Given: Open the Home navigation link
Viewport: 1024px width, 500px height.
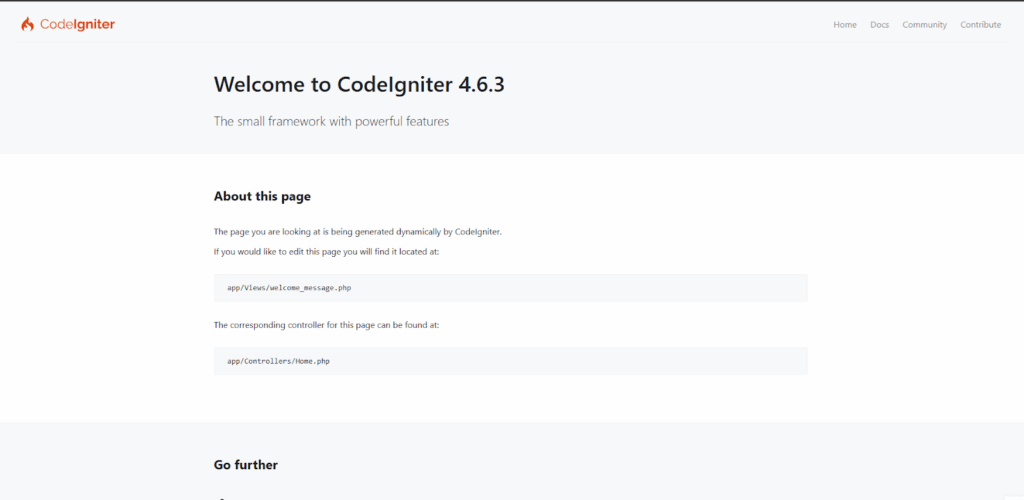Looking at the screenshot, I should tap(845, 25).
